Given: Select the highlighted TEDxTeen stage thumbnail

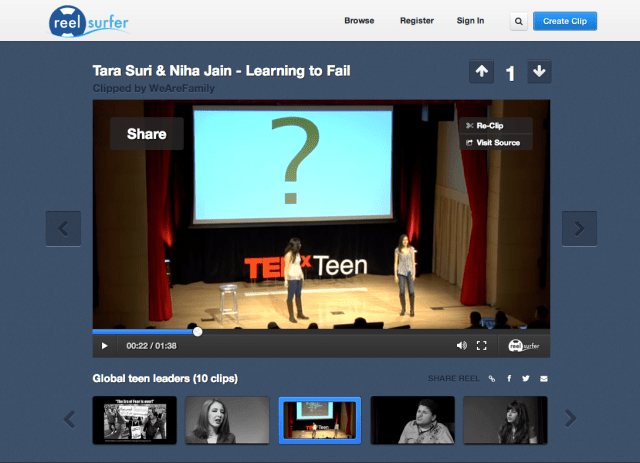Looking at the screenshot, I should tap(320, 420).
